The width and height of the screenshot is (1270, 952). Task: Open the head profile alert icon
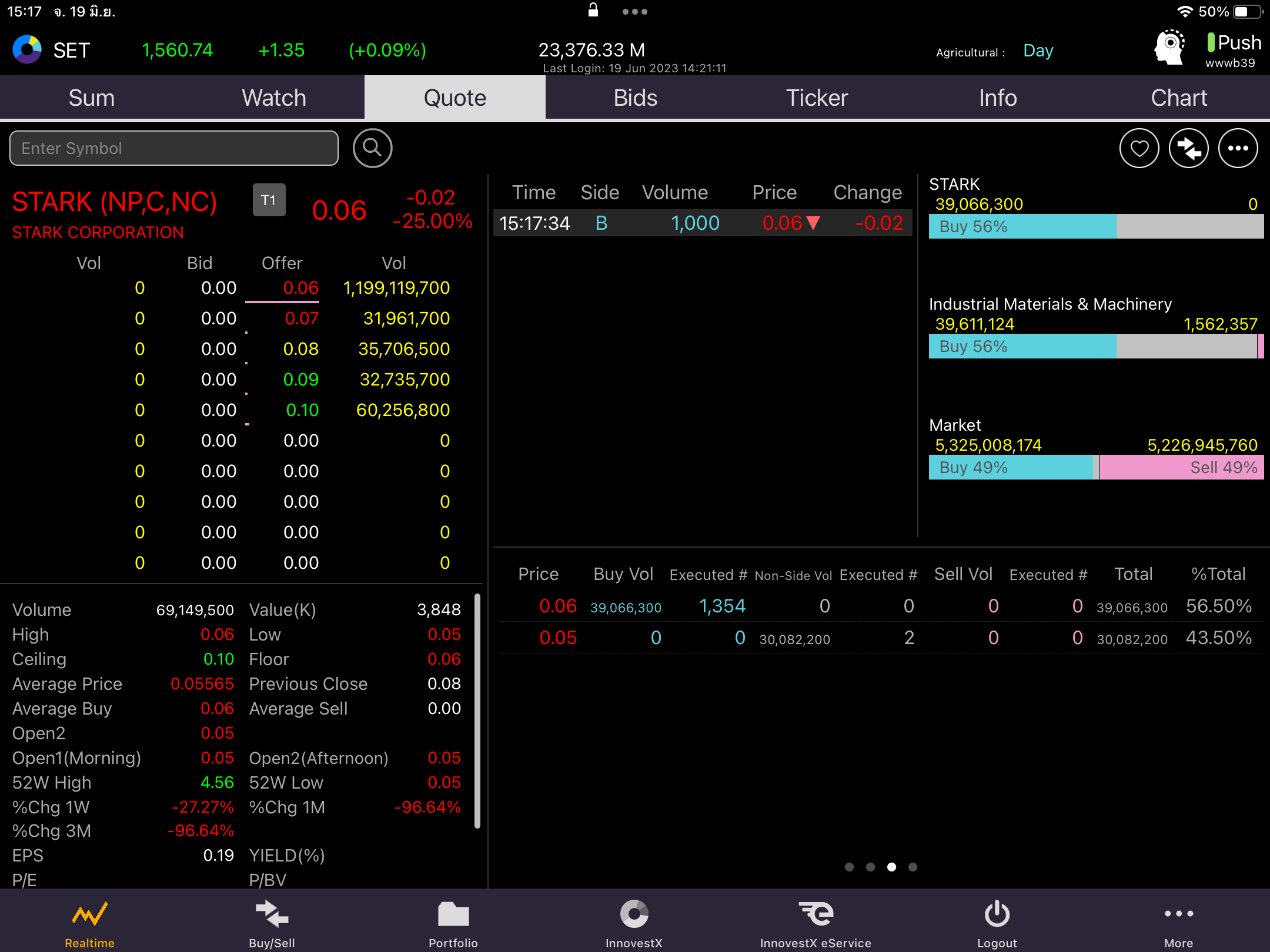1169,47
